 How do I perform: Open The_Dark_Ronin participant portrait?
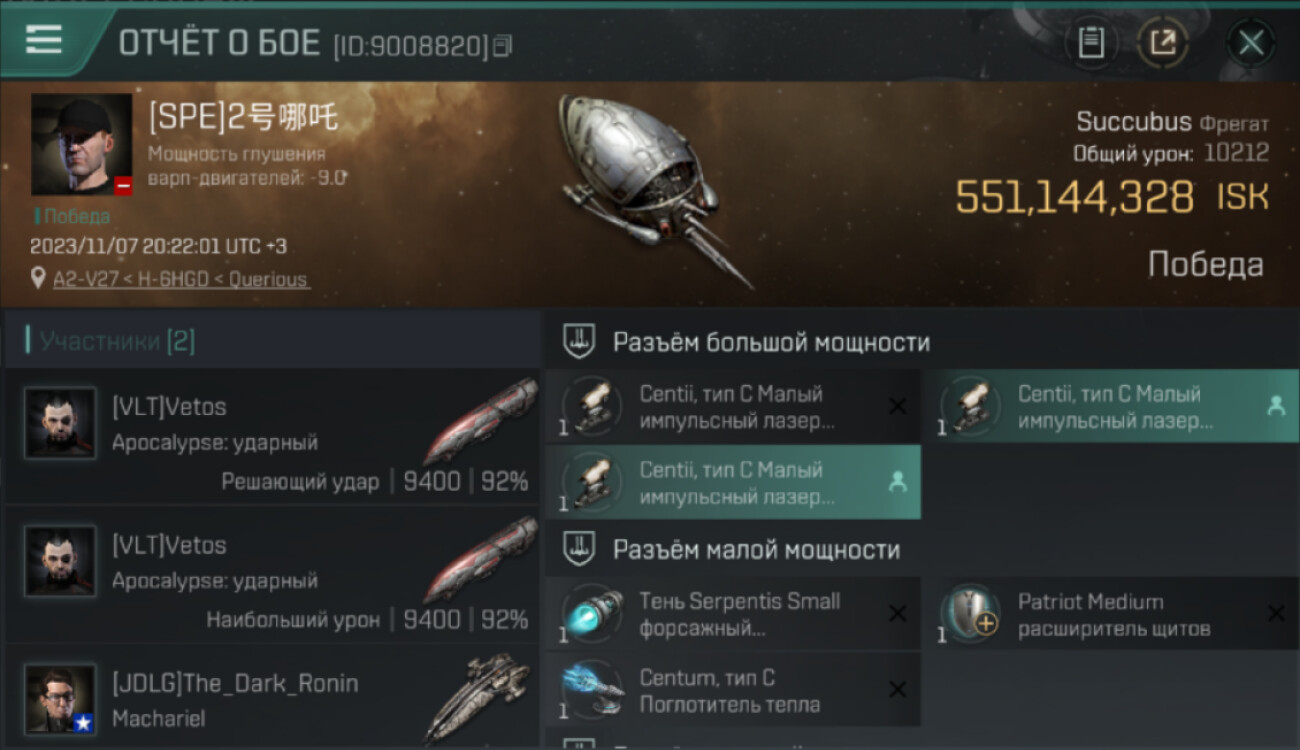coord(61,699)
